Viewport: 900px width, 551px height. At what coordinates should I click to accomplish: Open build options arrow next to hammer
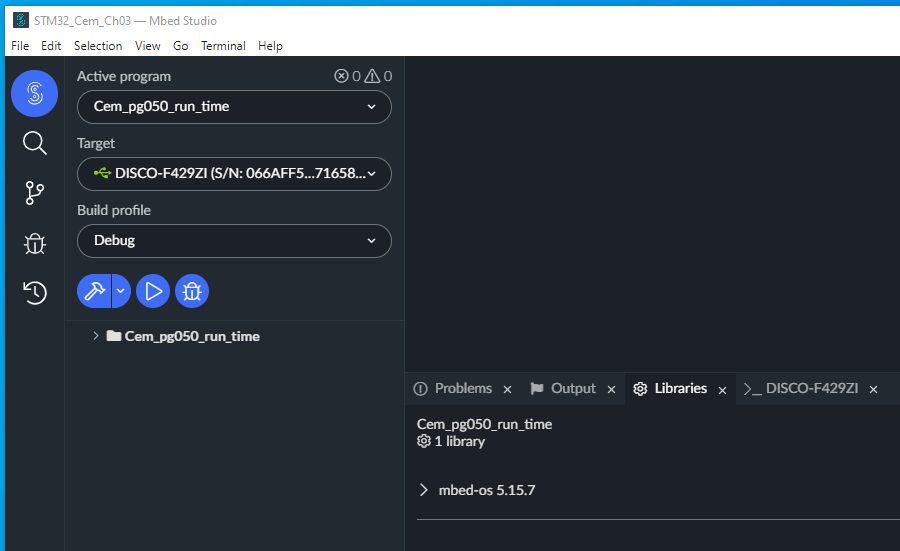click(x=121, y=291)
